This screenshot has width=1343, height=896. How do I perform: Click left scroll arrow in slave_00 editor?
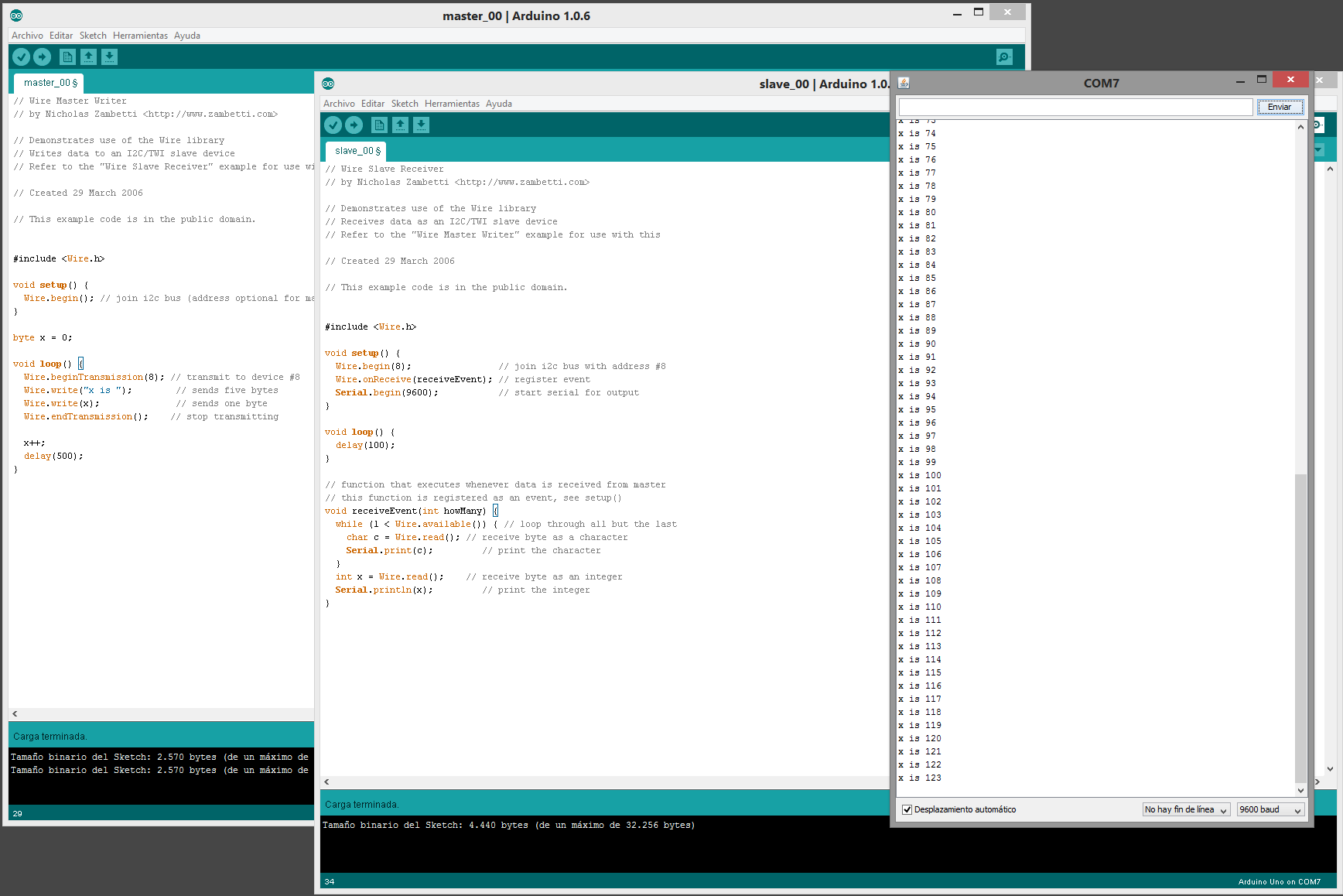point(326,782)
